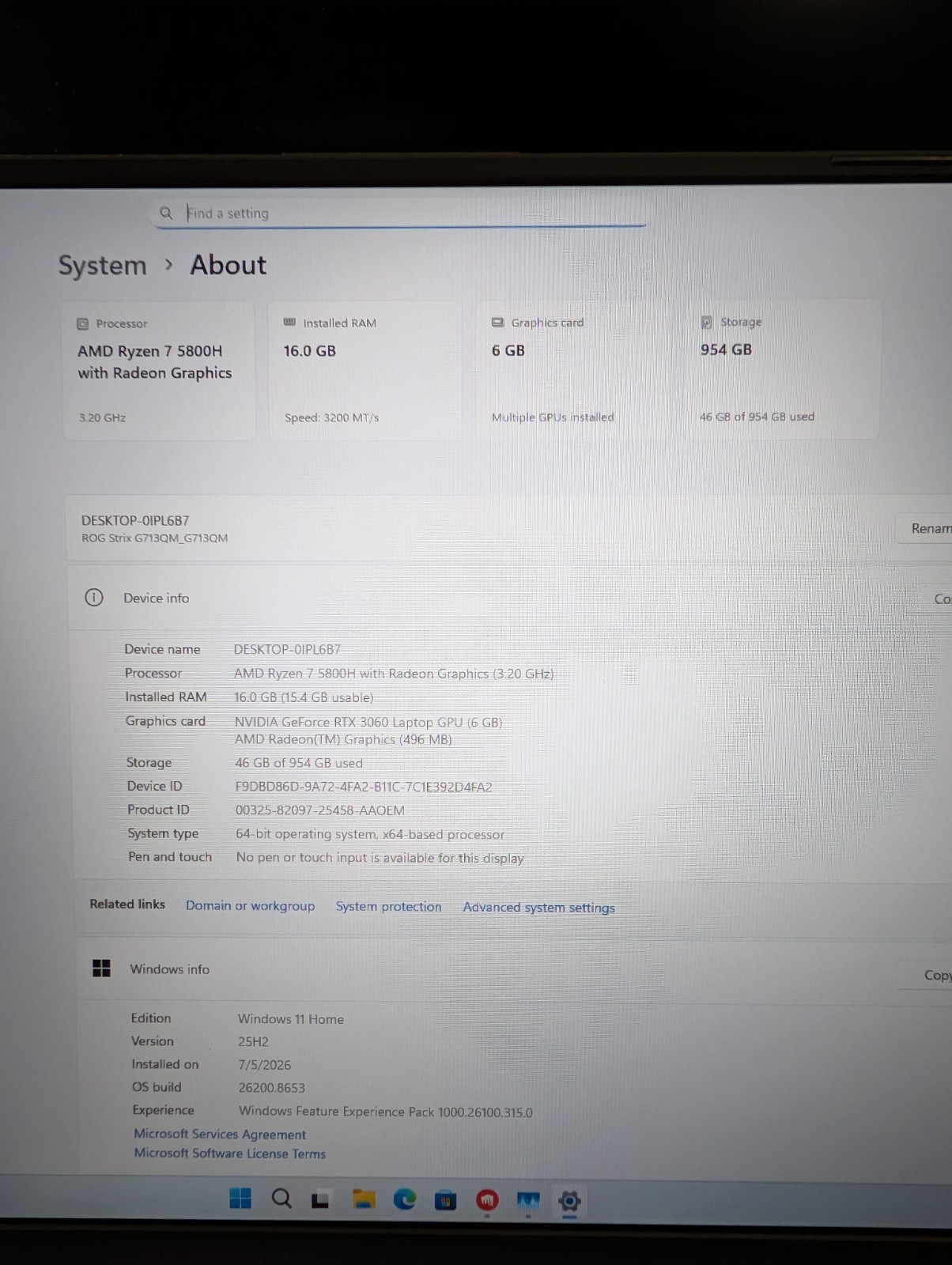Open File Explorer from taskbar
952x1265 pixels.
364,1199
